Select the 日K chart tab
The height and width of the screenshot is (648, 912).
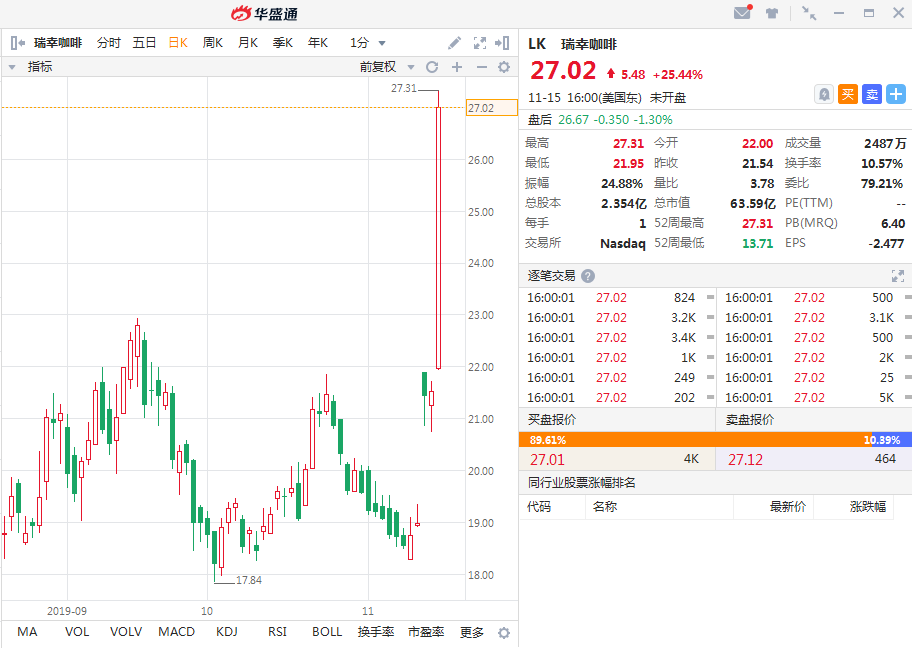178,43
